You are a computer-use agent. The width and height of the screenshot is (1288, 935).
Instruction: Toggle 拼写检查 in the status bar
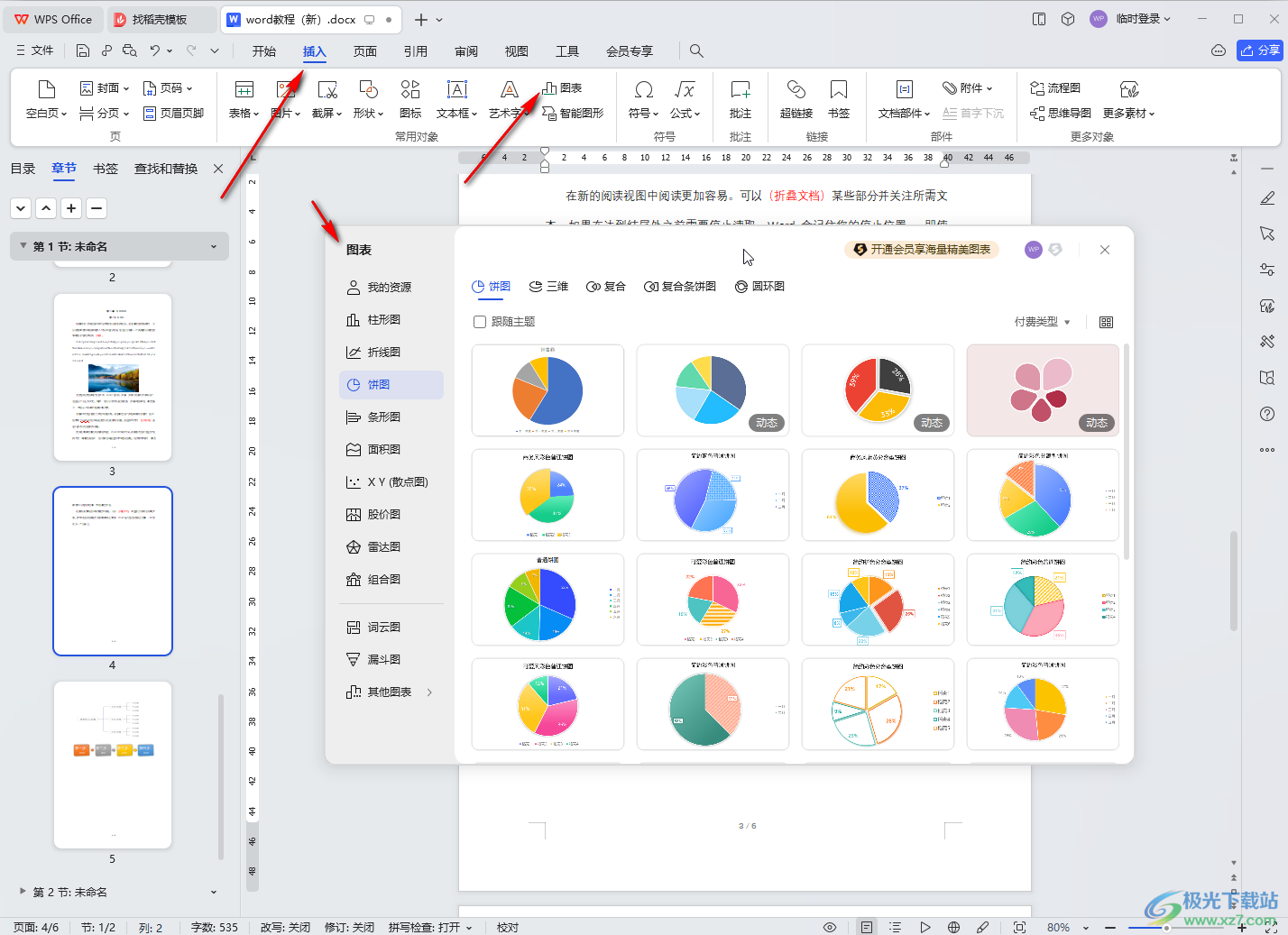point(430,927)
